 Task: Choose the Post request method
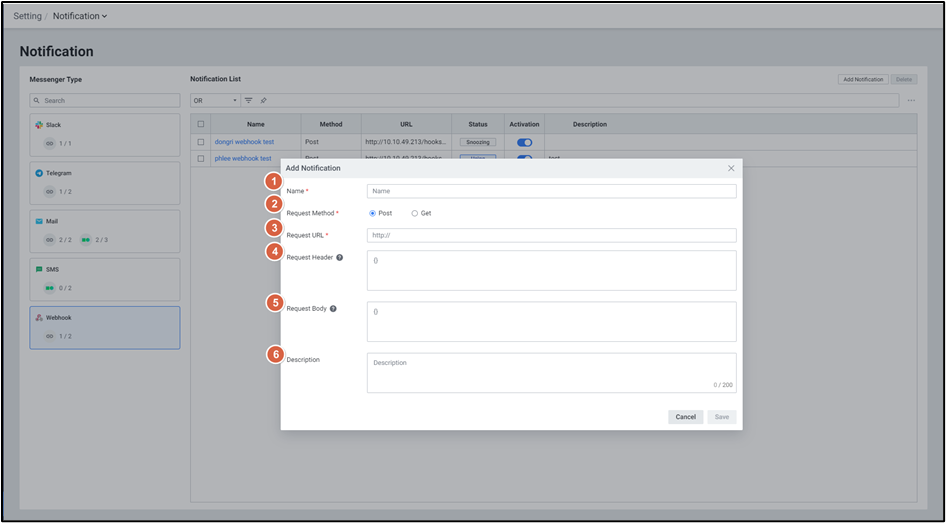tap(373, 213)
